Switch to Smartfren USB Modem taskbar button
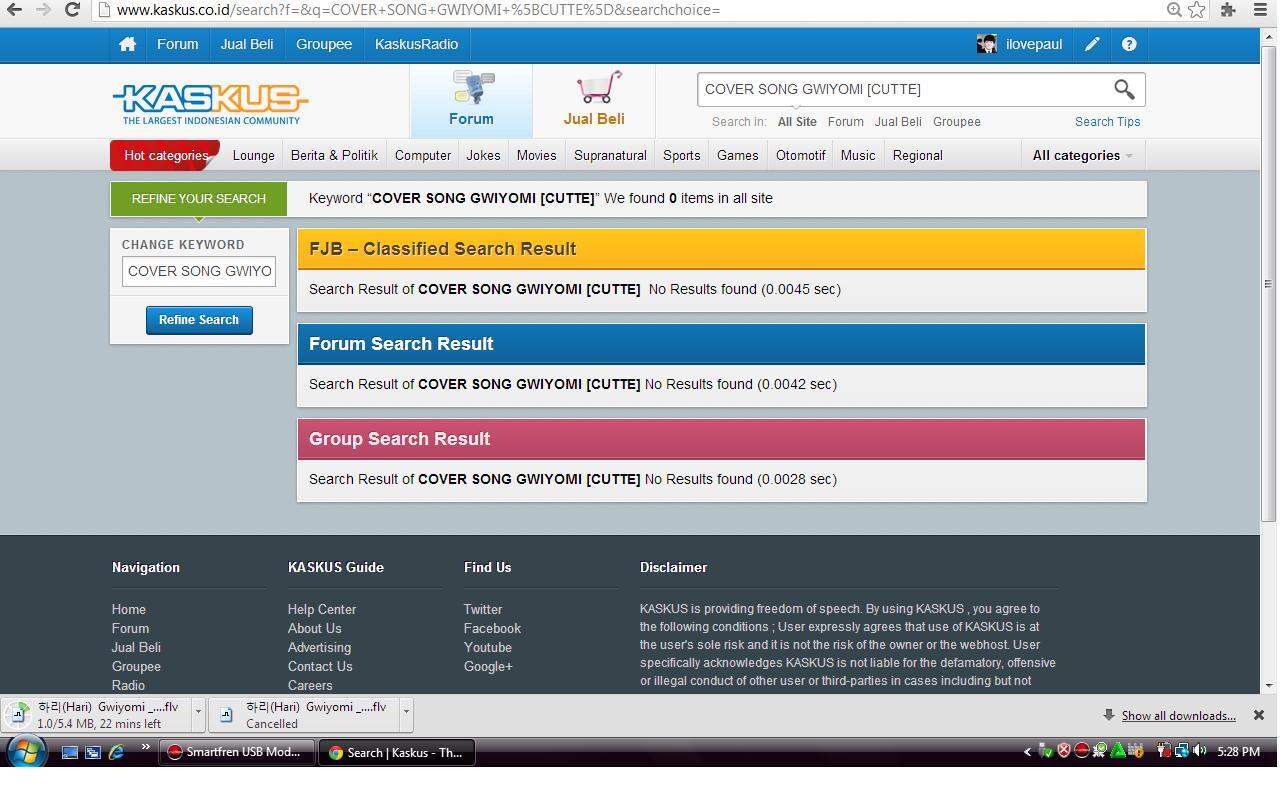The height and width of the screenshot is (800, 1280). click(237, 752)
